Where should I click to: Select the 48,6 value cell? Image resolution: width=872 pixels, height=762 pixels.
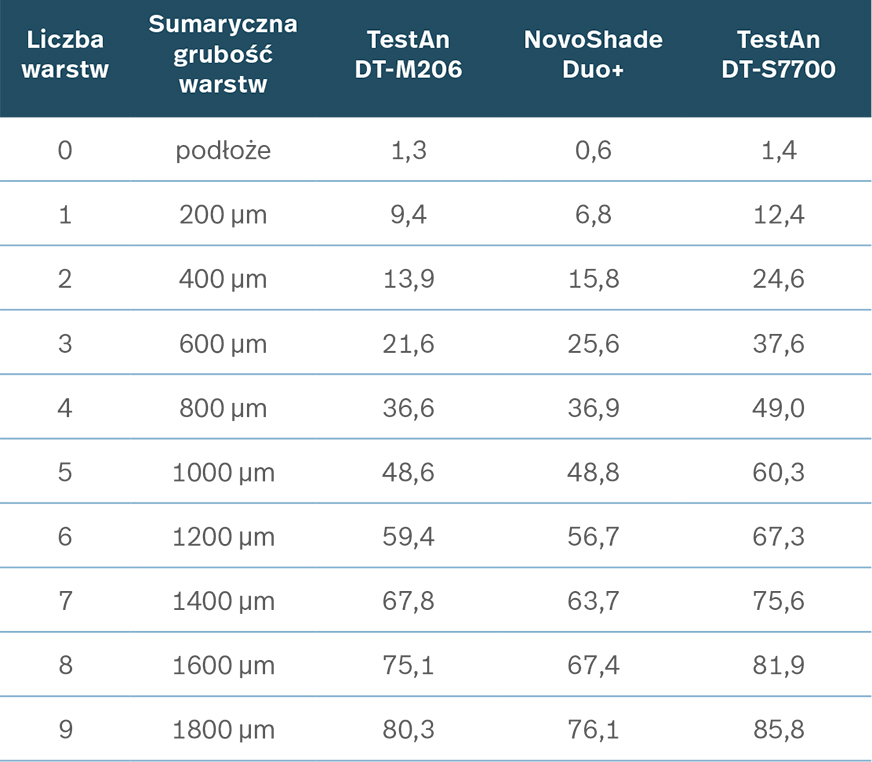[408, 472]
